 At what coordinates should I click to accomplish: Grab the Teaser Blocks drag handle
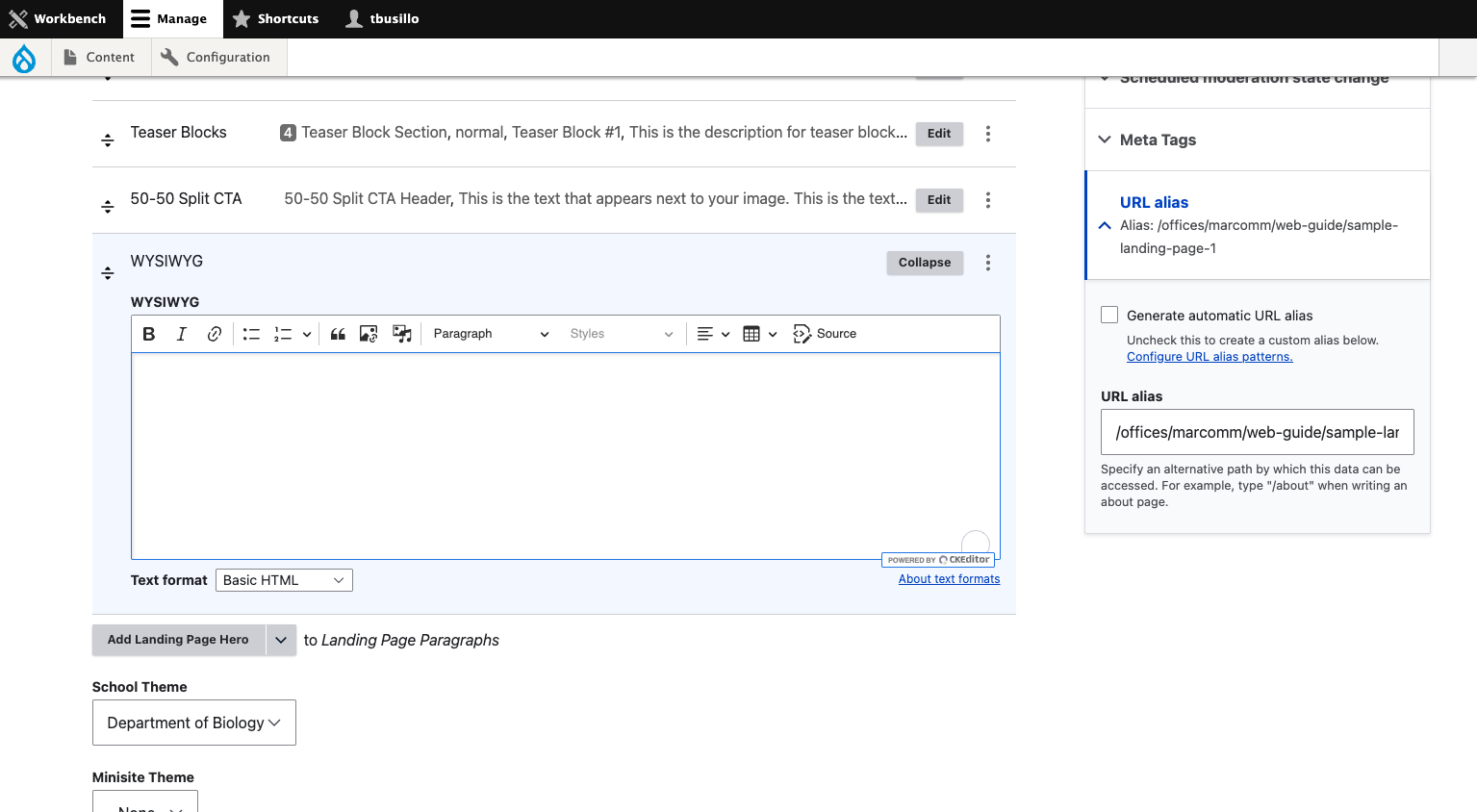[108, 140]
